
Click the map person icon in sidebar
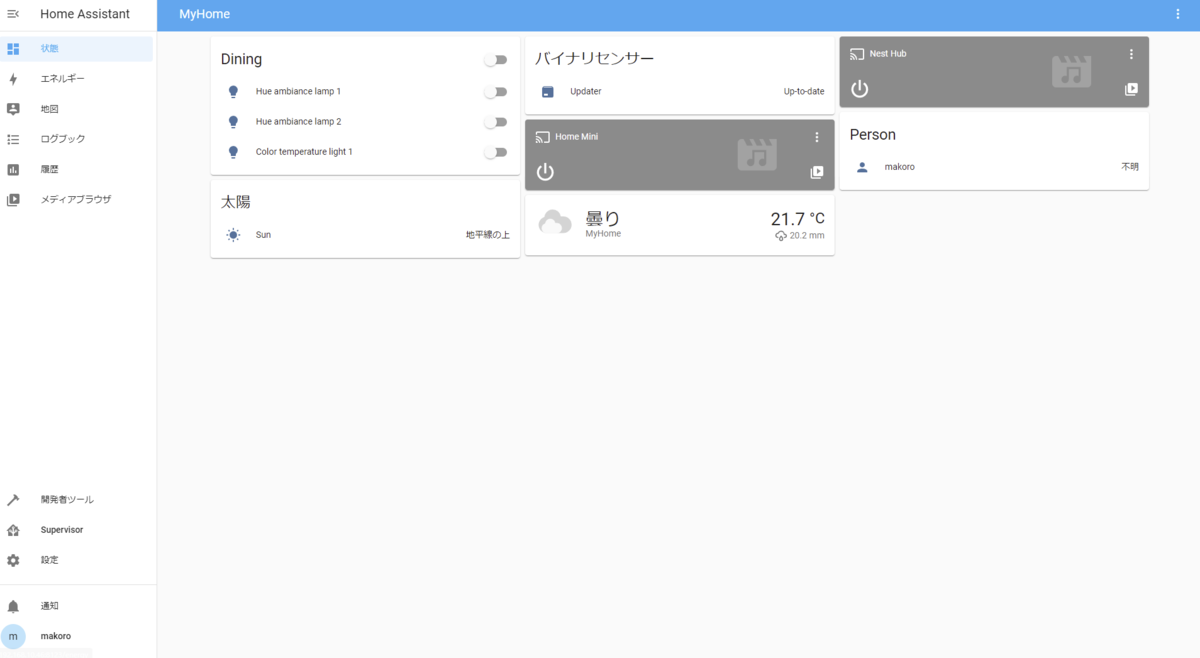(13, 109)
